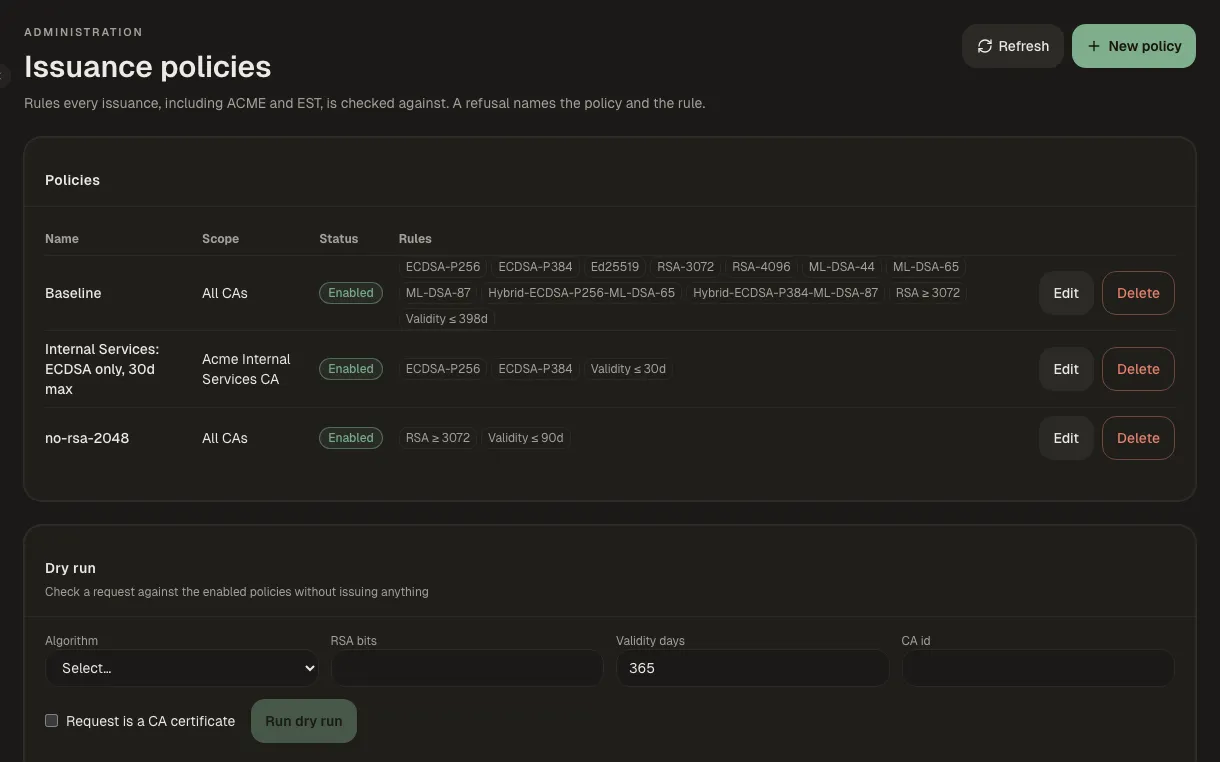Click the Status column header
The height and width of the screenshot is (762, 1220).
[338, 239]
